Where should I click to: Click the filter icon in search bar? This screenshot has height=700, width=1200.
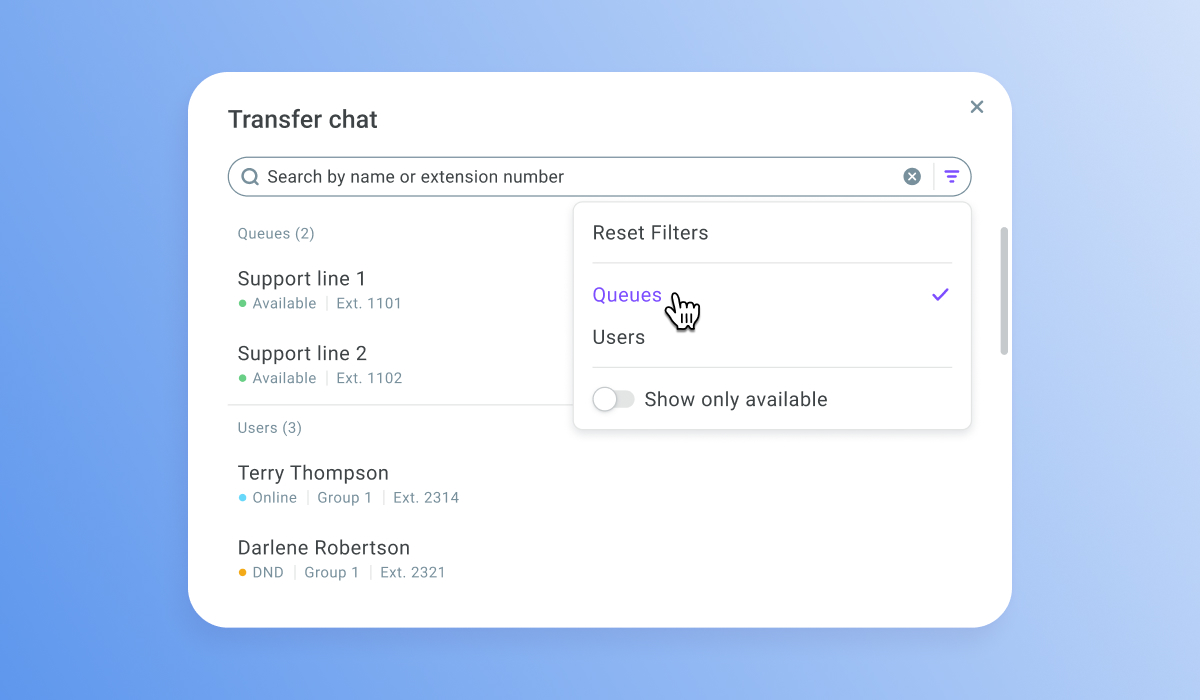coord(952,177)
